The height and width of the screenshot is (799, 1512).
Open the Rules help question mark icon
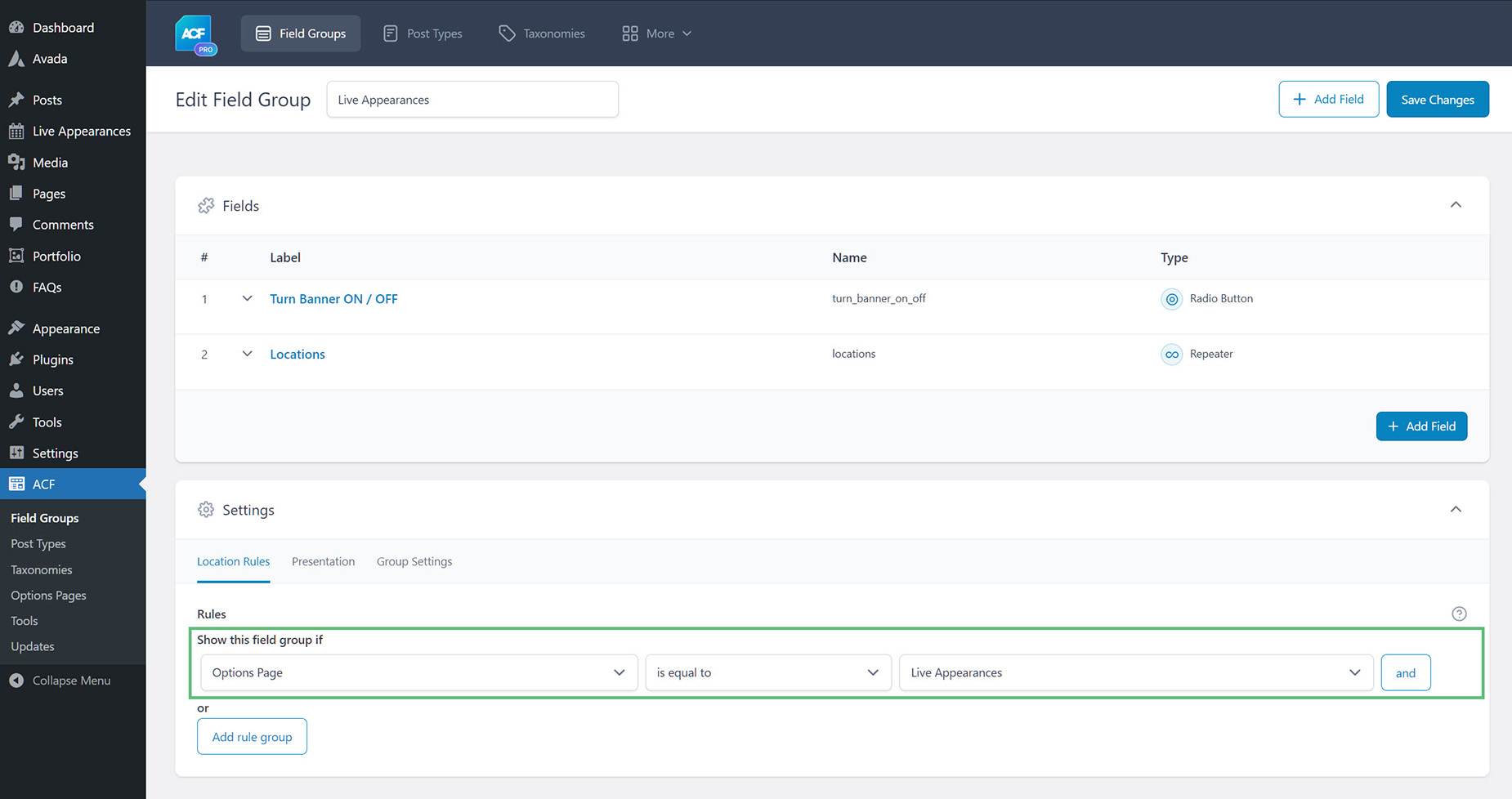(x=1460, y=614)
